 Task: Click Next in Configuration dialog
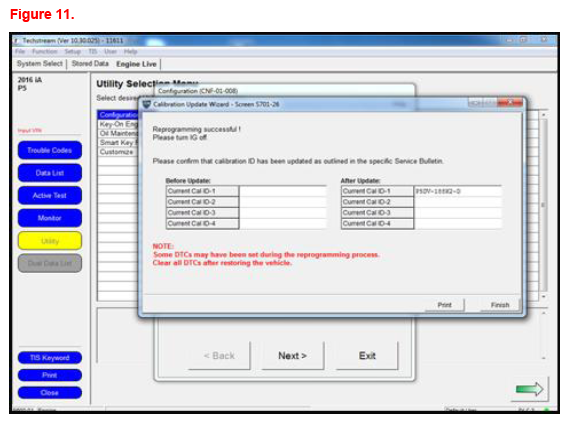(x=292, y=356)
